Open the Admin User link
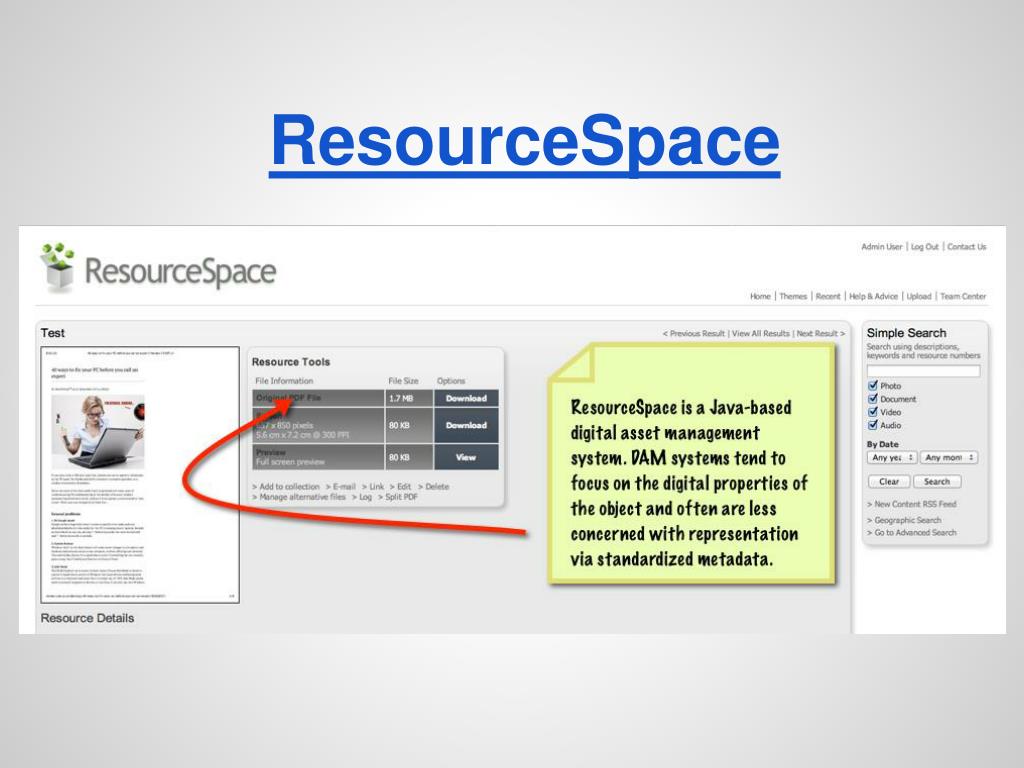Image resolution: width=1024 pixels, height=768 pixels. coord(881,247)
